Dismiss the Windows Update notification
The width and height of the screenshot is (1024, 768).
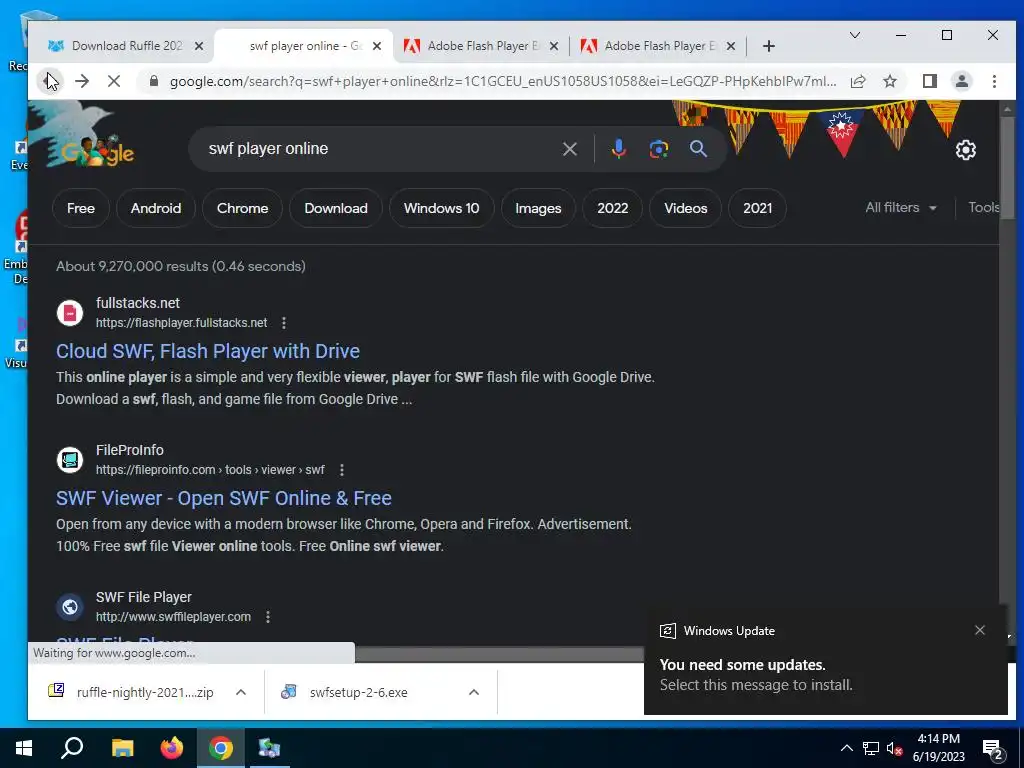coord(980,630)
